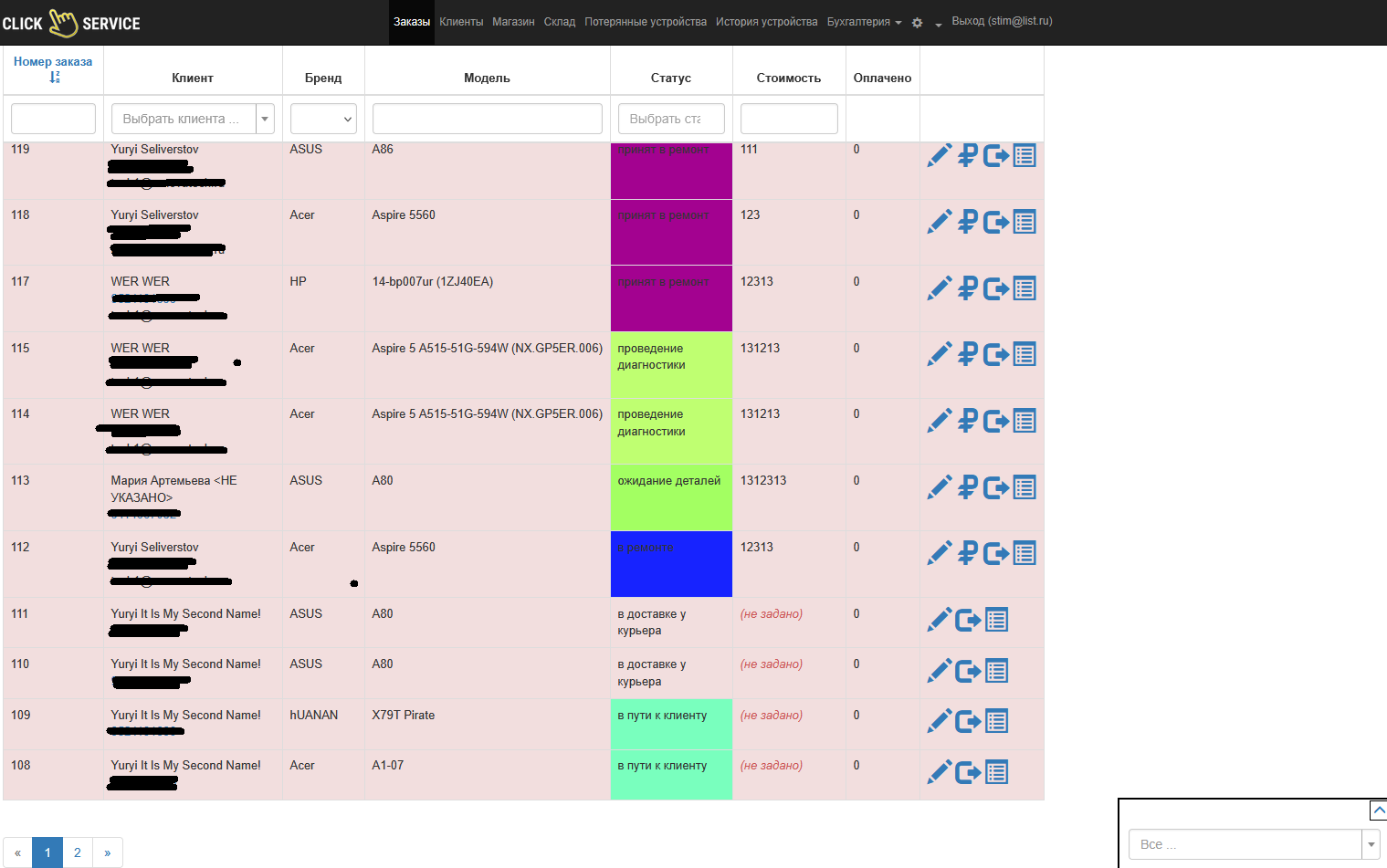This screenshot has width=1387, height=868.
Task: Click the blue status cell of order 112
Action: [671, 564]
